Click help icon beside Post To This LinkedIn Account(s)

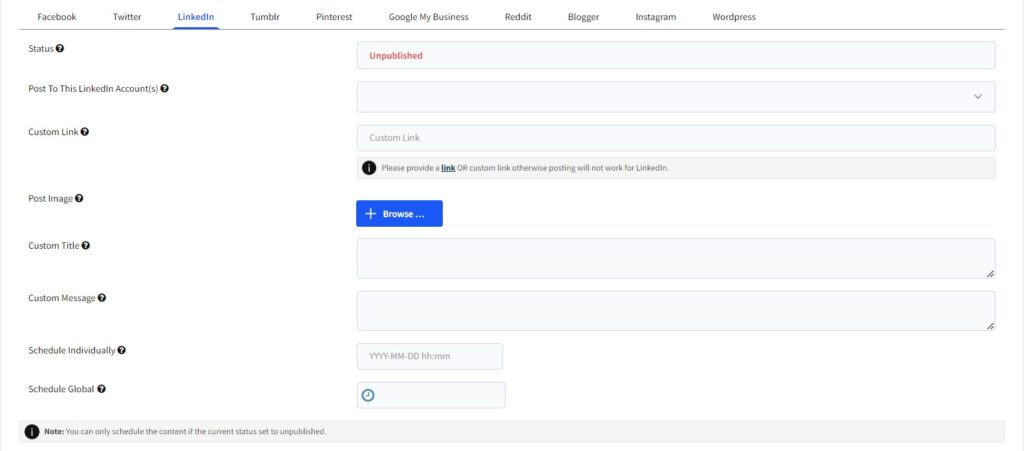165,89
